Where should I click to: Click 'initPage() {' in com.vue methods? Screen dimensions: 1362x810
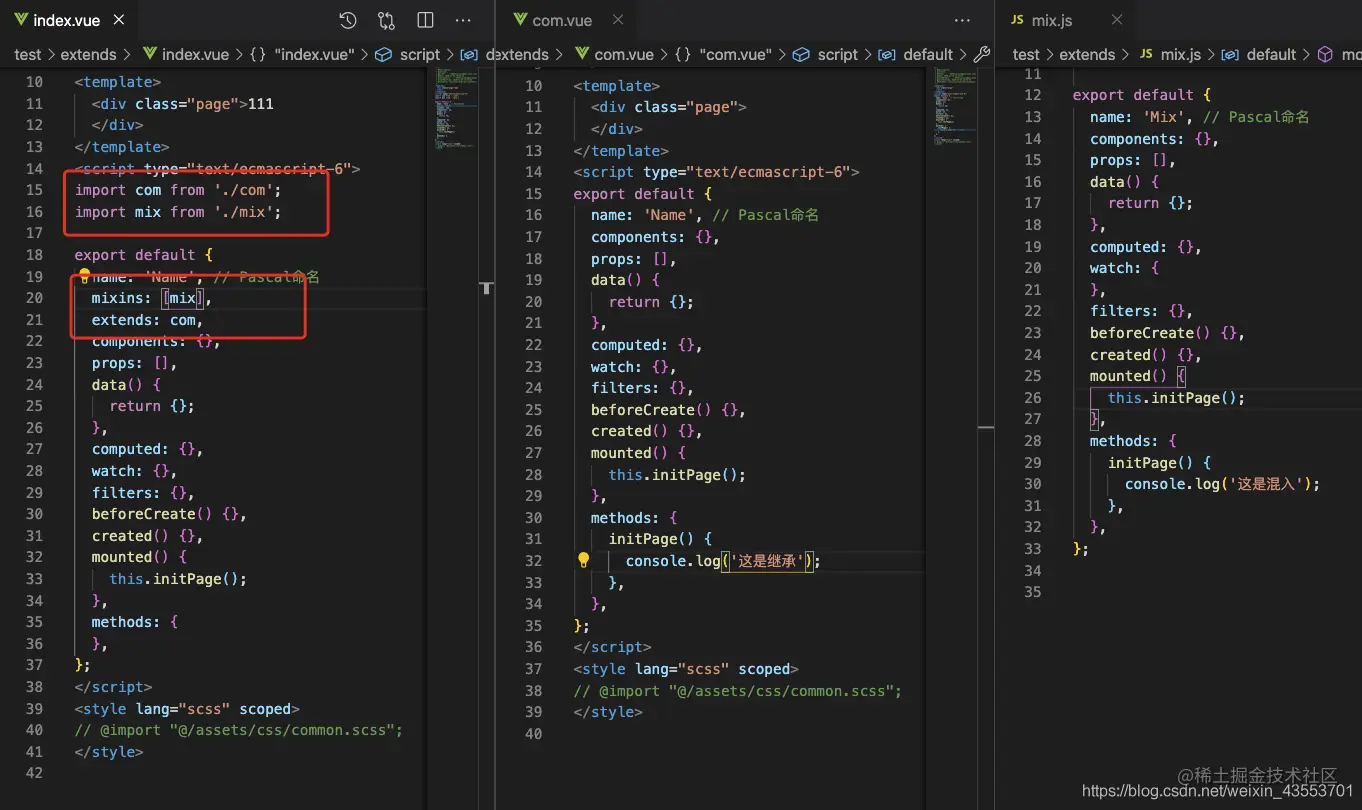[x=661, y=539]
